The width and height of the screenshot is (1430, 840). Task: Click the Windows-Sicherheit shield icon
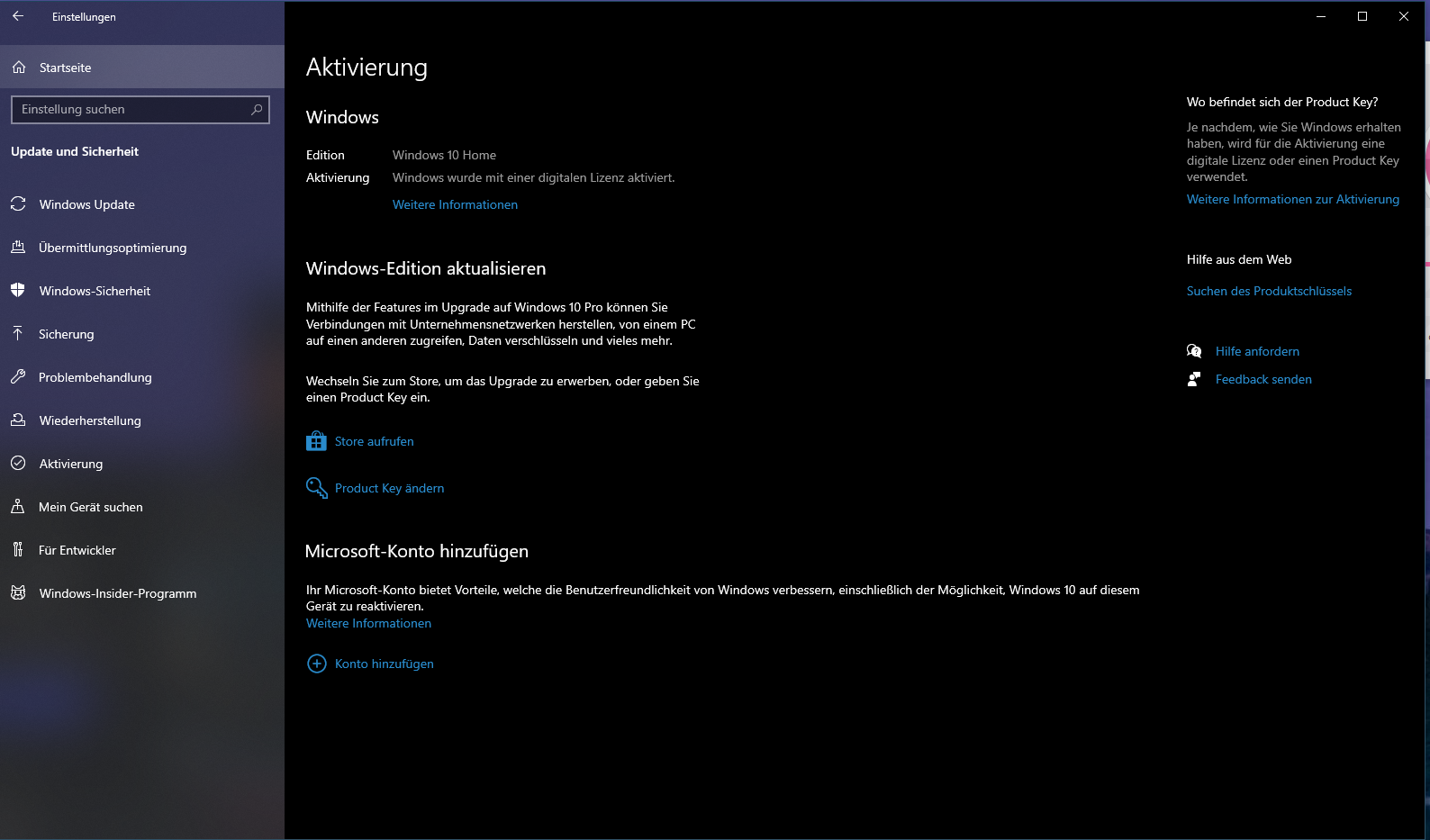[x=18, y=291]
